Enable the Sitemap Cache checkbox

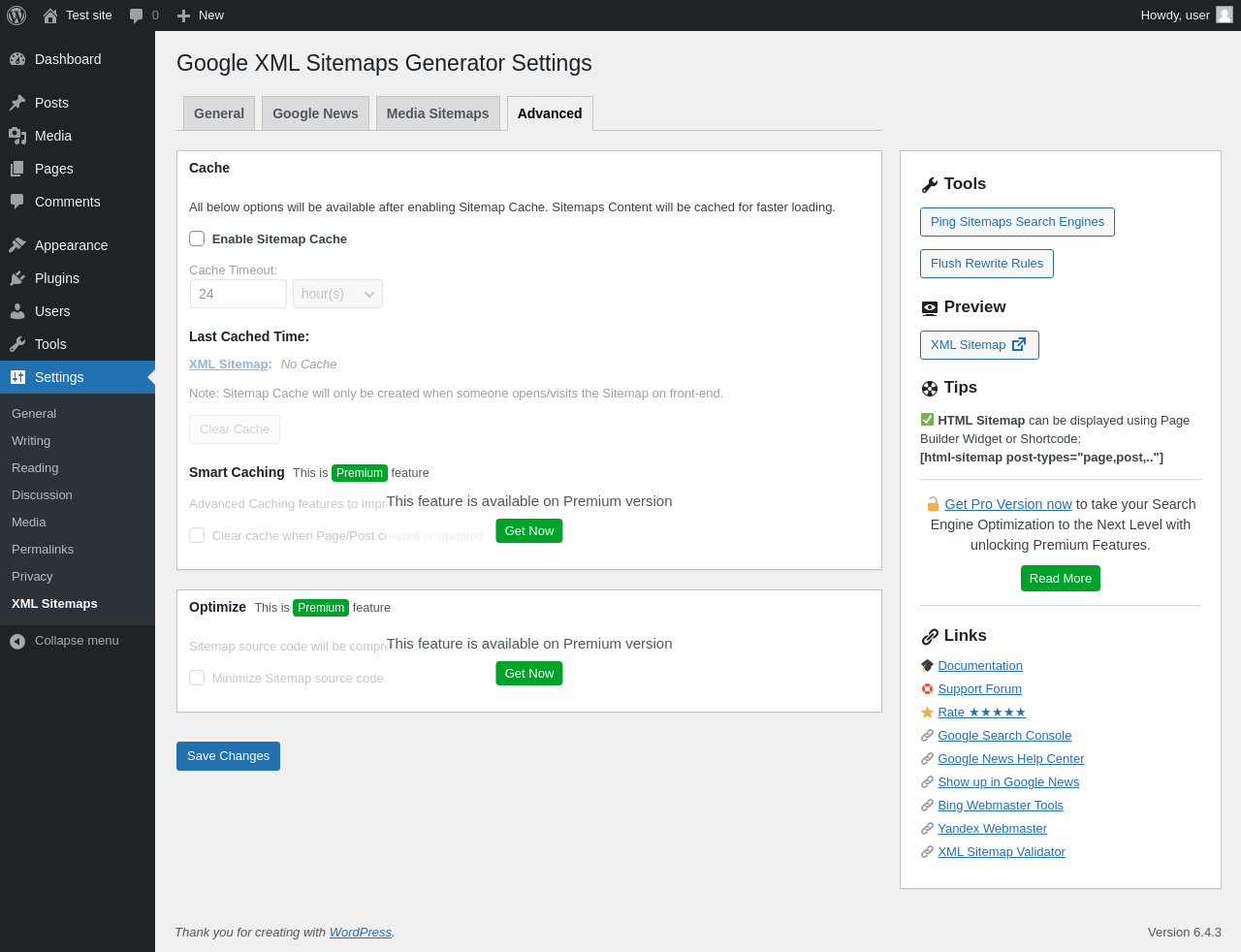point(197,238)
